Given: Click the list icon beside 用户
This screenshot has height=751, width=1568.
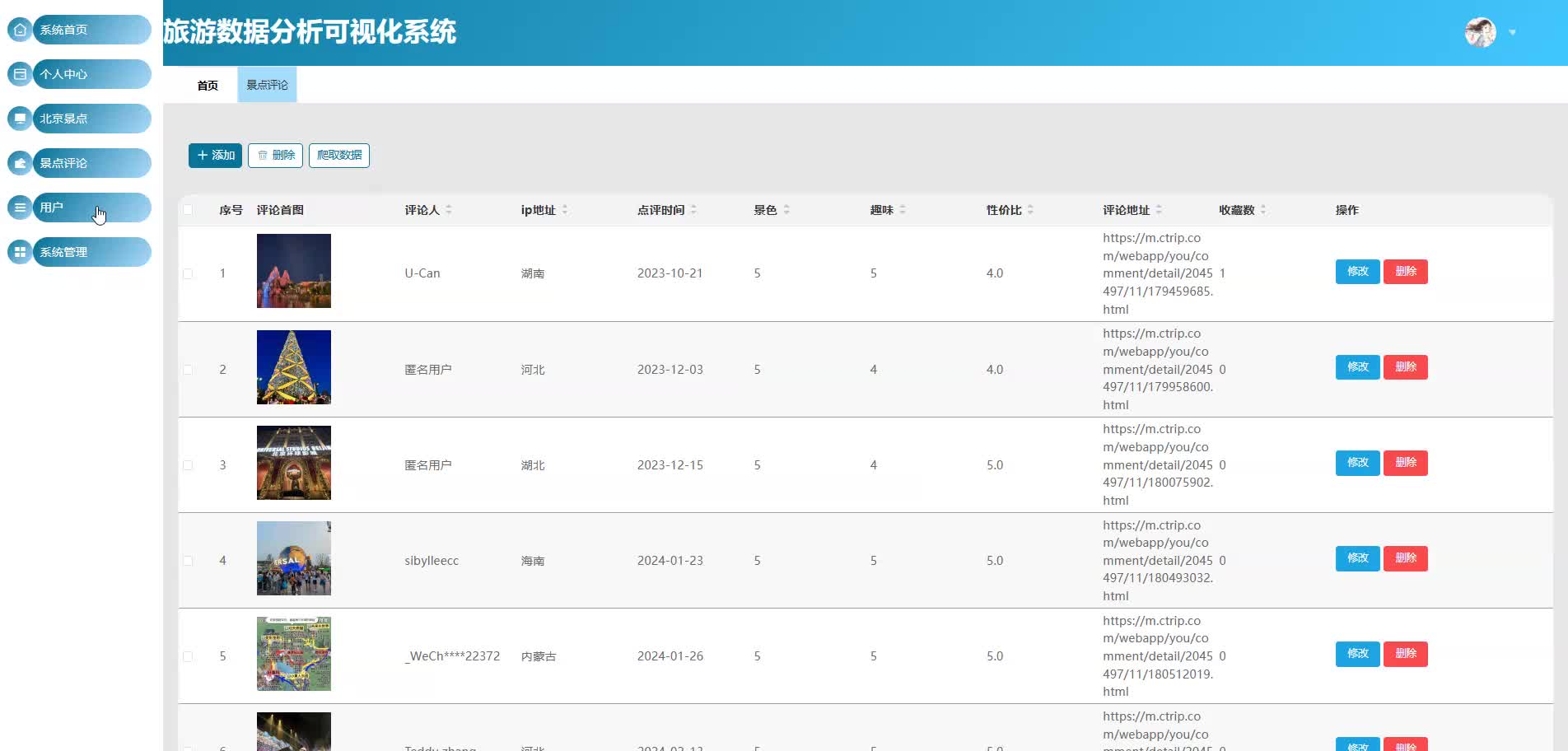Looking at the screenshot, I should (x=20, y=208).
